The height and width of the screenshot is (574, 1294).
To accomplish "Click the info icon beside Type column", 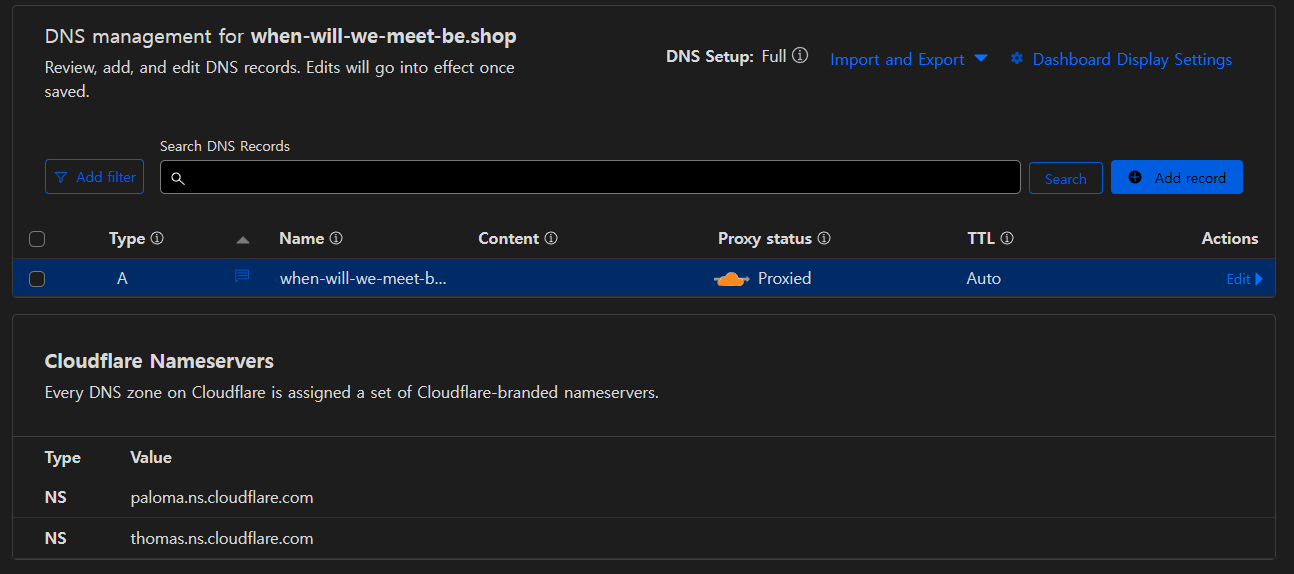I will [157, 239].
